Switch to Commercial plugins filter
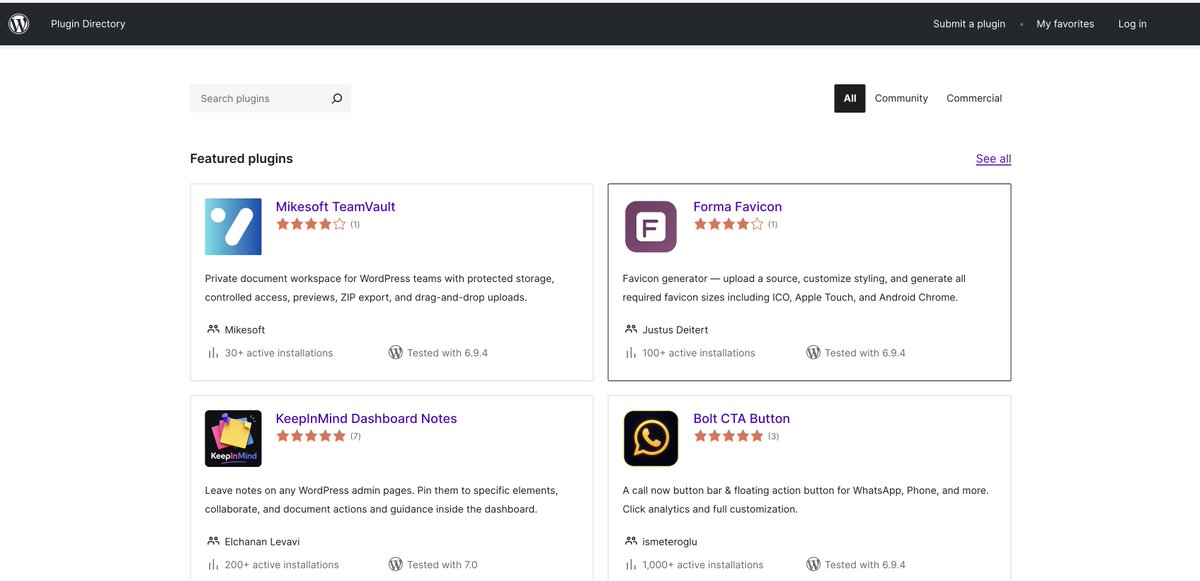 click(974, 98)
